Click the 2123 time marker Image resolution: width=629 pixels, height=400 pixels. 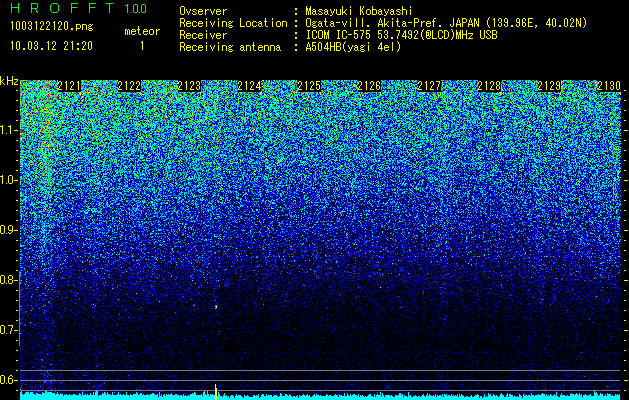click(x=189, y=86)
